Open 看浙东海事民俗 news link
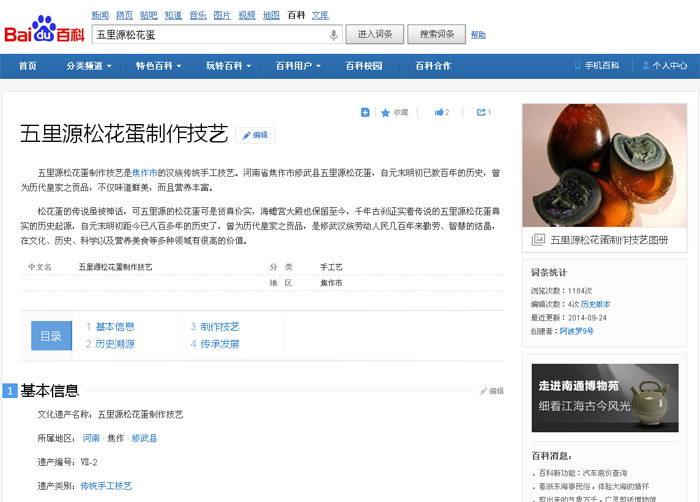 coord(594,486)
